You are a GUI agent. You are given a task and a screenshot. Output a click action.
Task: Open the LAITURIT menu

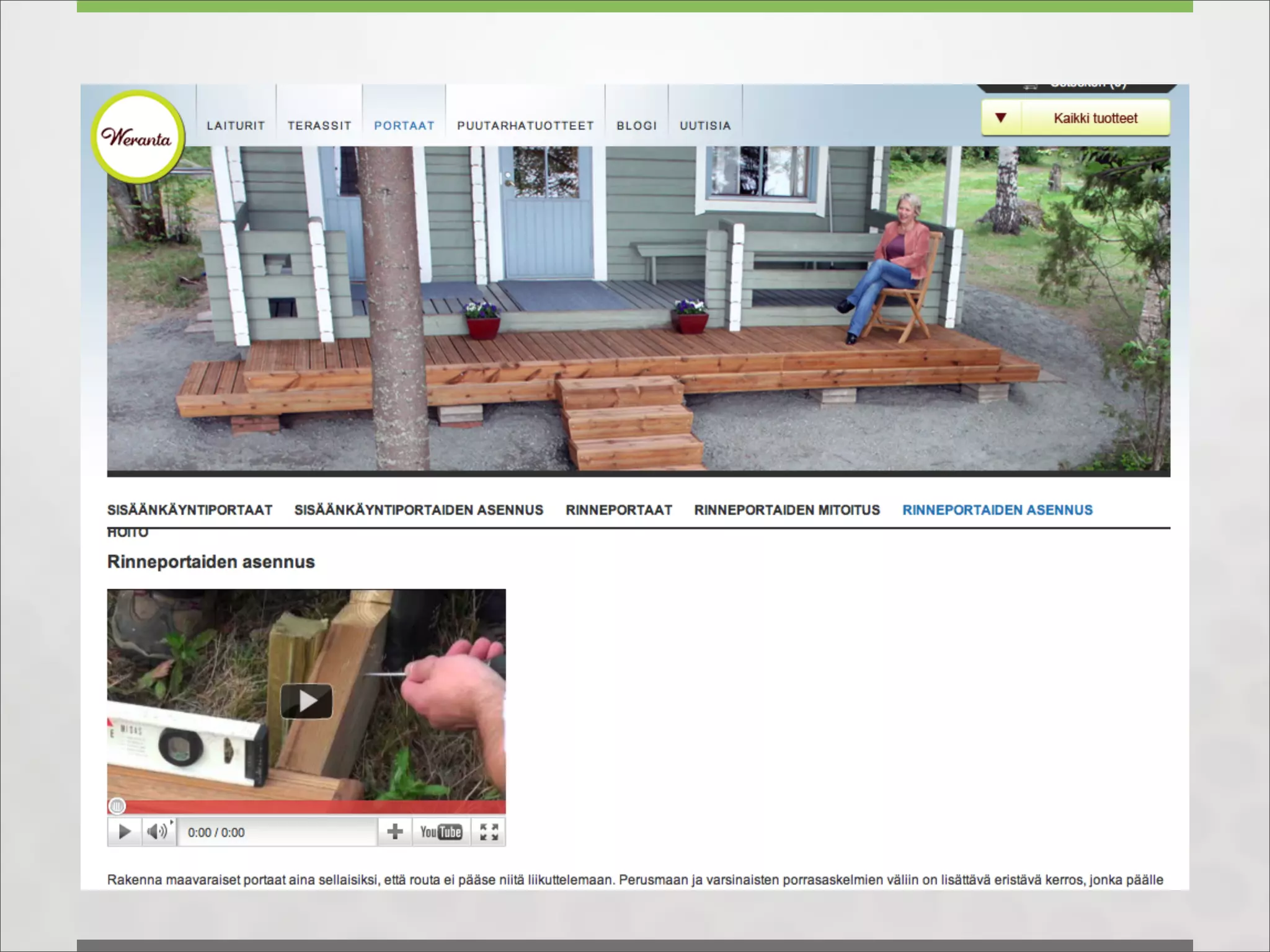236,126
